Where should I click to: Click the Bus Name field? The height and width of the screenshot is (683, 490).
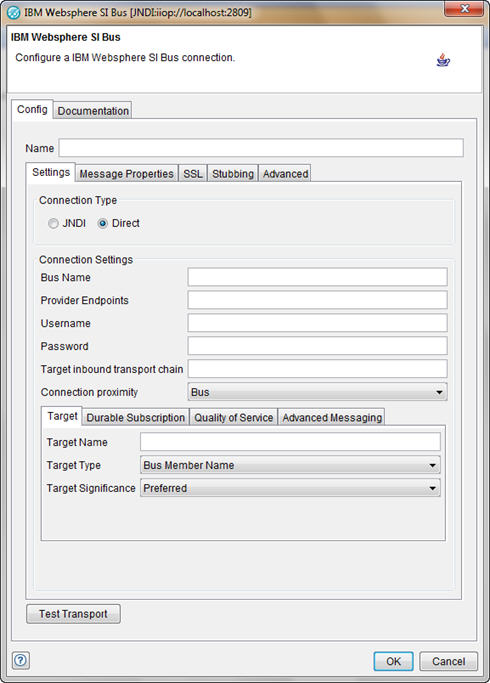tap(317, 277)
